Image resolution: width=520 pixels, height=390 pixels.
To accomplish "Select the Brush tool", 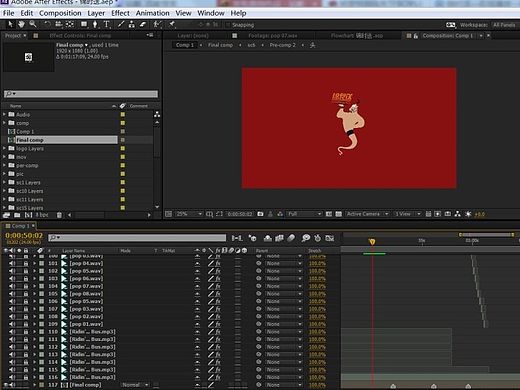I will [x=121, y=24].
